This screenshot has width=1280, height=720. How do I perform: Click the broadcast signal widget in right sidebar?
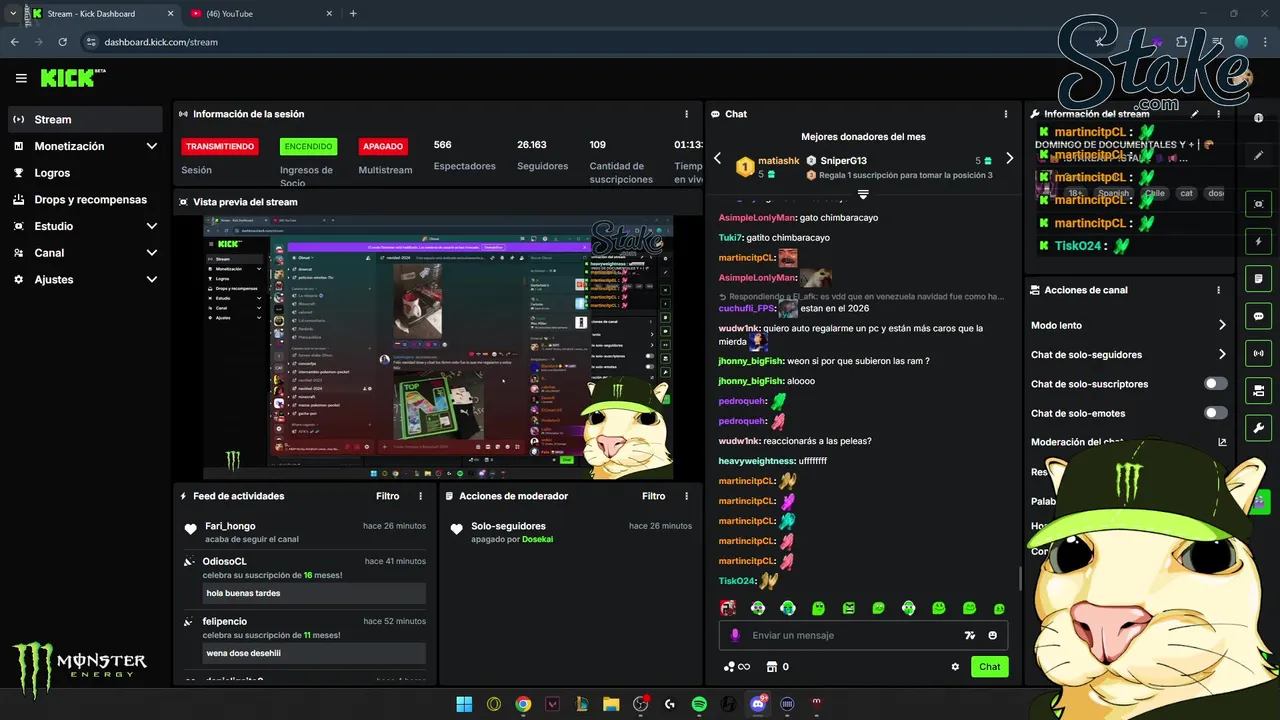click(1259, 353)
